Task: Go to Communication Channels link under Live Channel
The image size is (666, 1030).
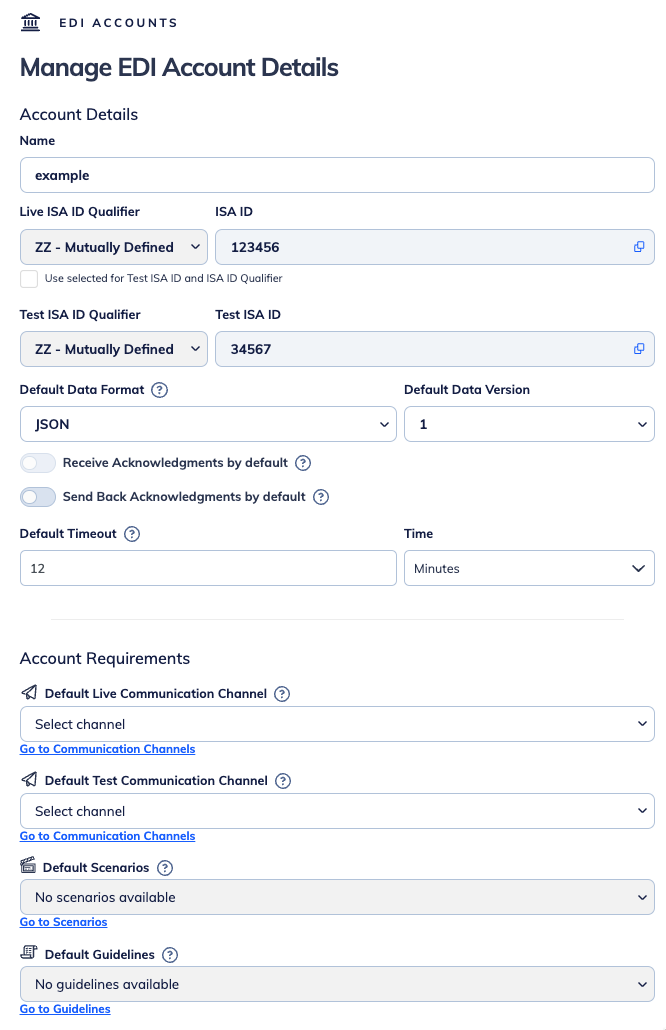Action: click(108, 749)
